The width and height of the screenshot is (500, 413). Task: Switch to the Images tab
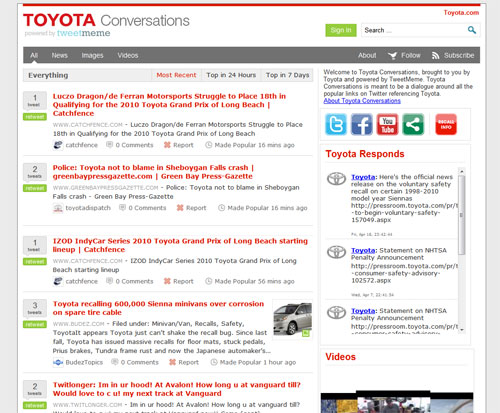(92, 55)
